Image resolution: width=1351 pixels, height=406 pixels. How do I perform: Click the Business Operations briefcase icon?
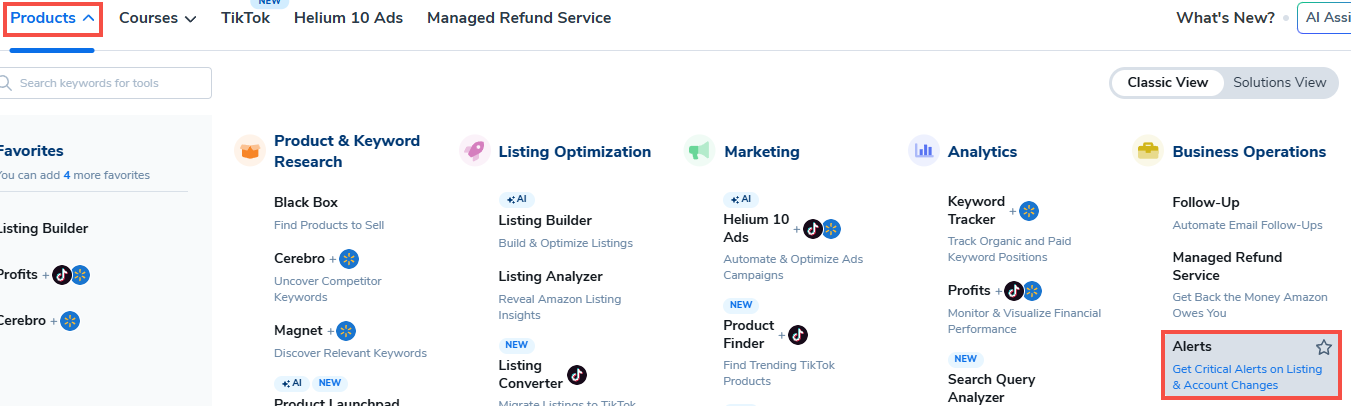1147,151
